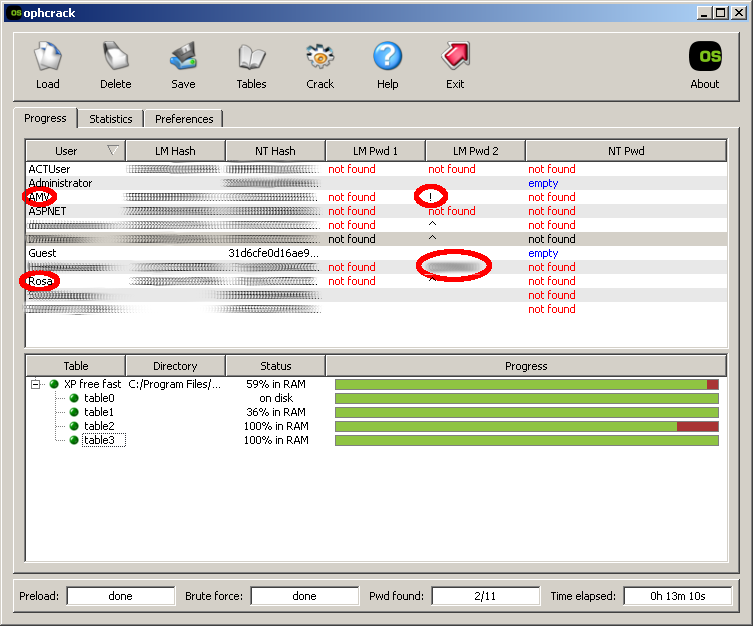Image resolution: width=753 pixels, height=626 pixels.
Task: Click the Table column header
Action: 76,366
